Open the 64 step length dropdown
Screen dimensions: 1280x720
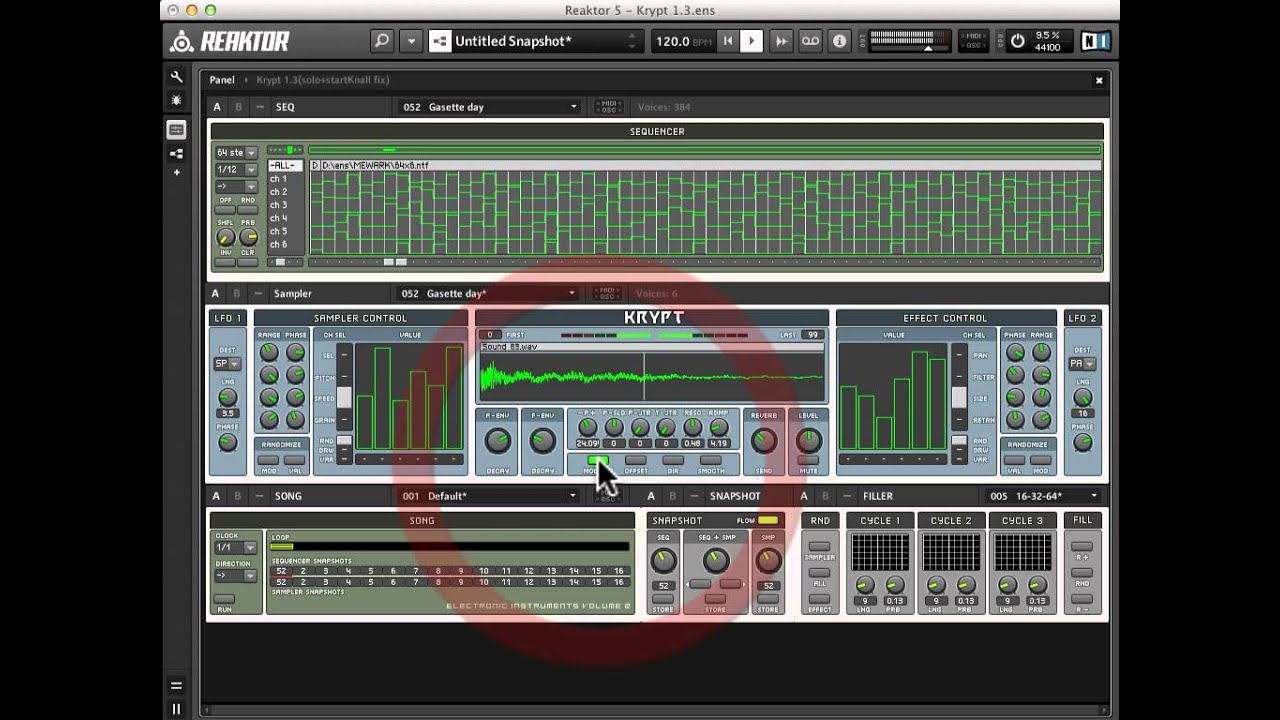point(236,153)
